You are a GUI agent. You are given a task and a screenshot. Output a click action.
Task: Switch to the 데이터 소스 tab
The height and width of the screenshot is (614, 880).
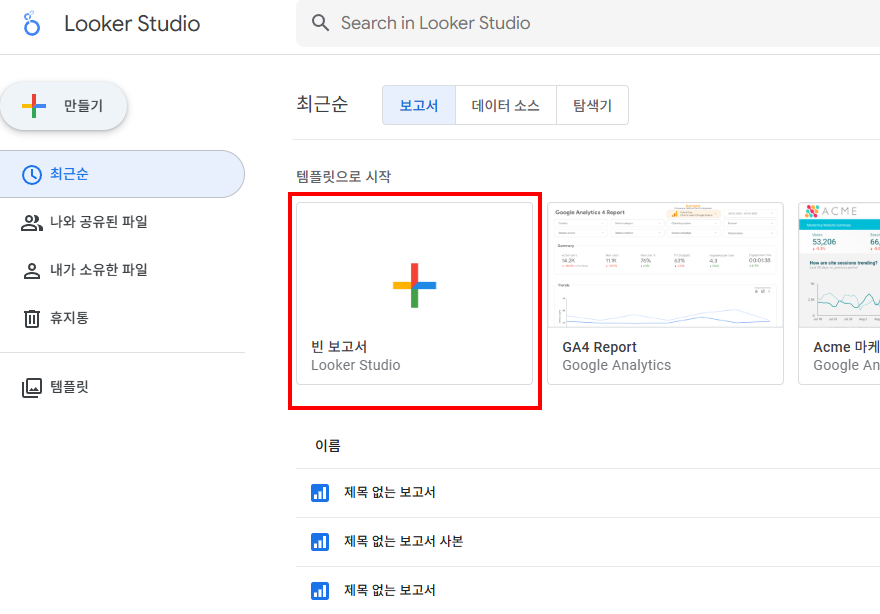[506, 106]
